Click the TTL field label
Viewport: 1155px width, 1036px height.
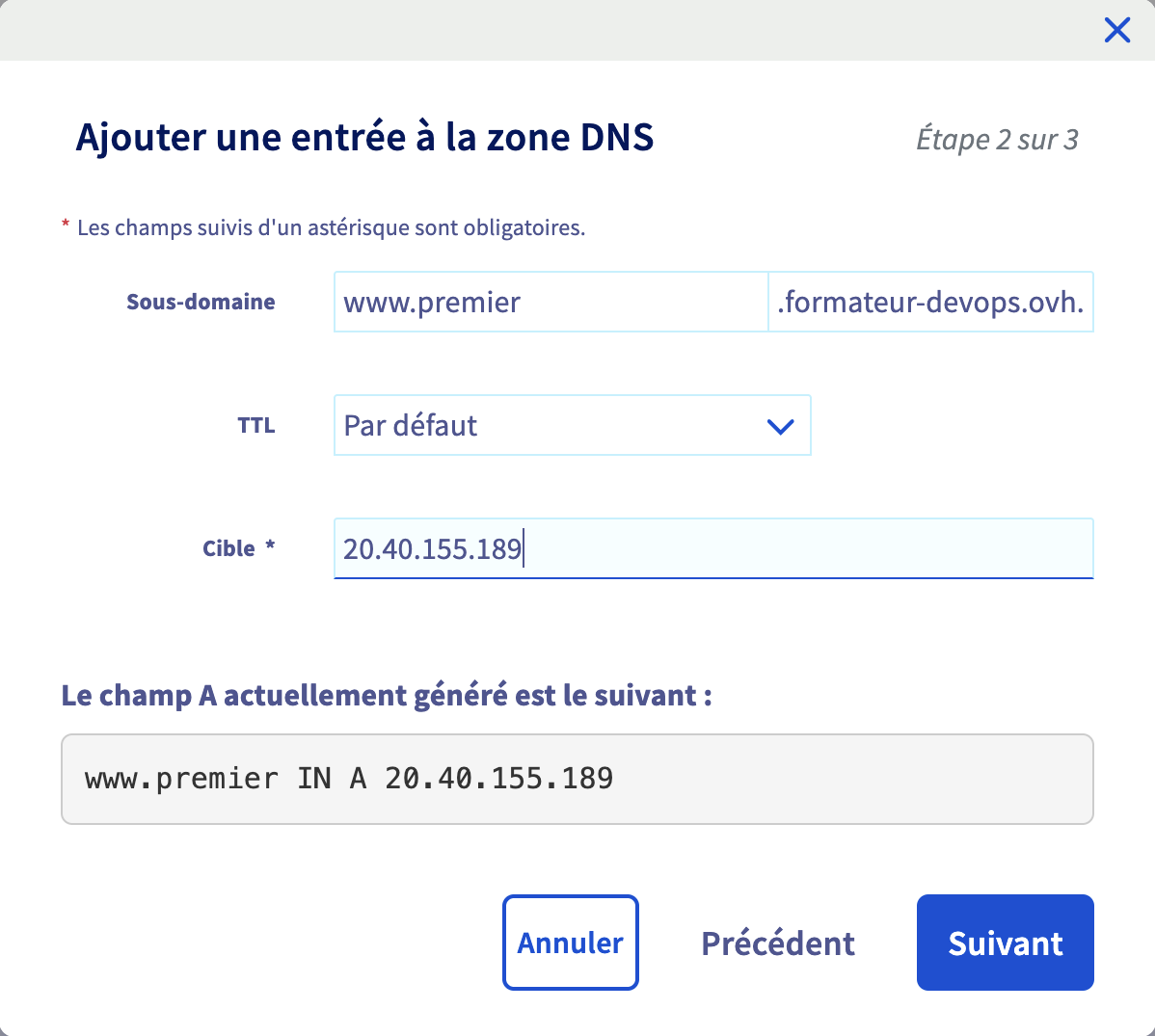pyautogui.click(x=256, y=426)
